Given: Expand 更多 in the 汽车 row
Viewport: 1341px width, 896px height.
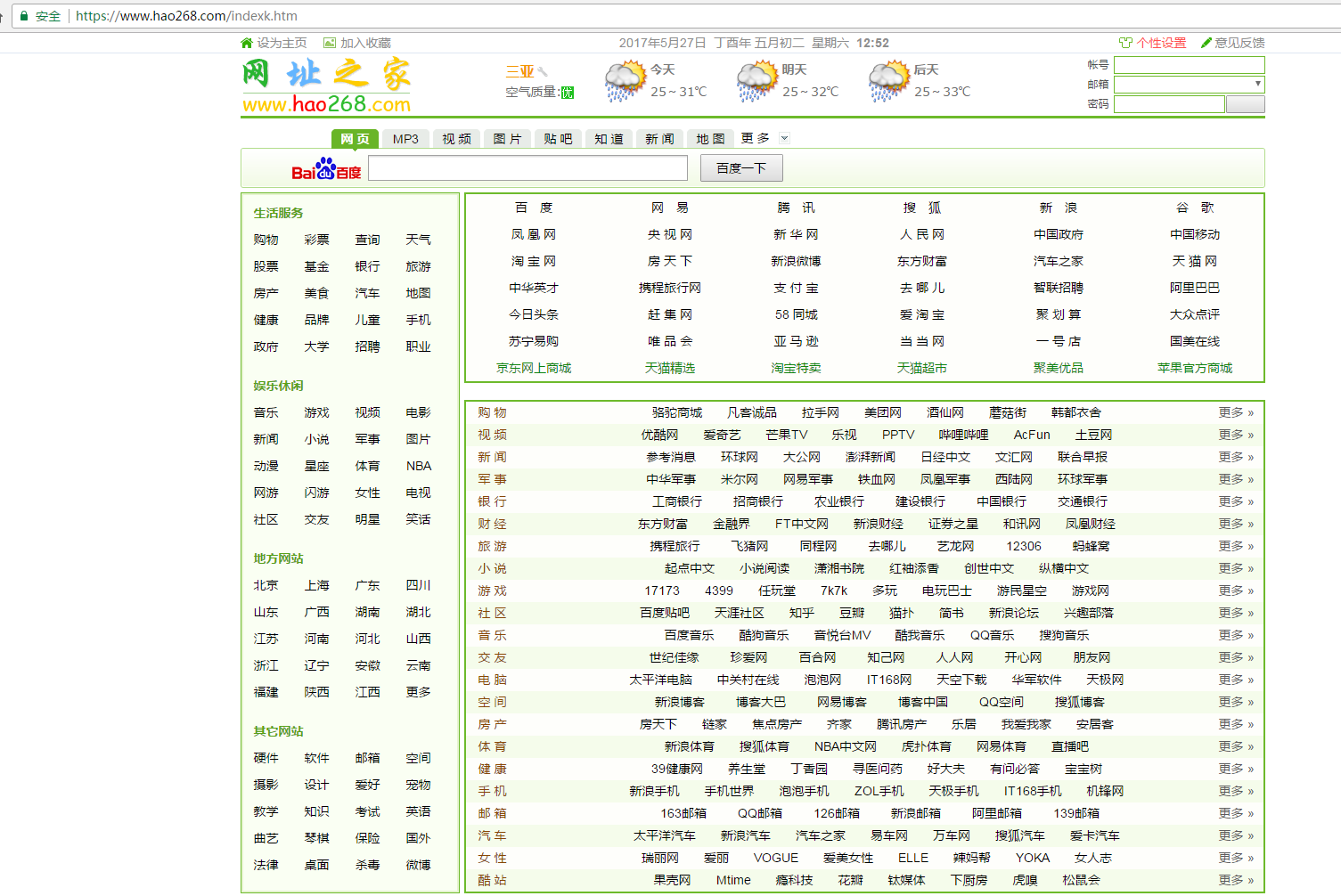Looking at the screenshot, I should (x=1236, y=835).
